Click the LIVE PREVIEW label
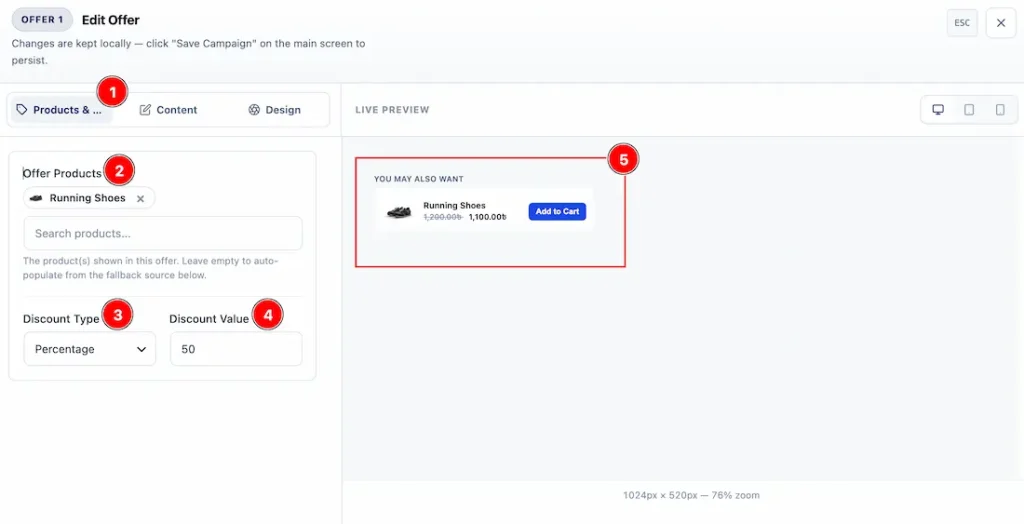 [392, 110]
